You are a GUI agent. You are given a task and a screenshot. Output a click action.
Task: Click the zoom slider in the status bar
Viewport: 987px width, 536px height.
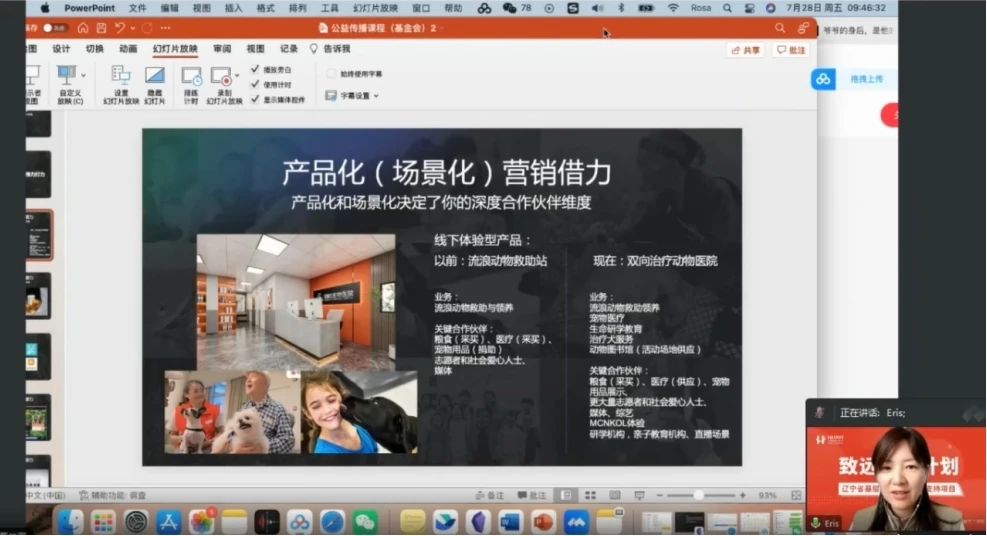[x=699, y=495]
